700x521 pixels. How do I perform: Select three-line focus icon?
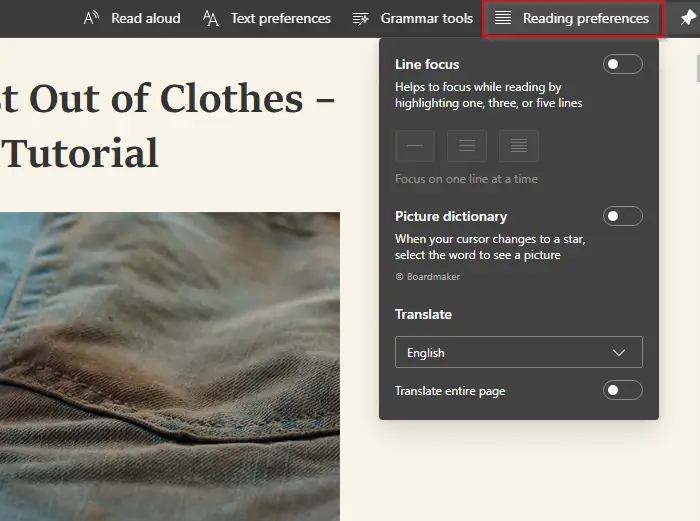467,146
